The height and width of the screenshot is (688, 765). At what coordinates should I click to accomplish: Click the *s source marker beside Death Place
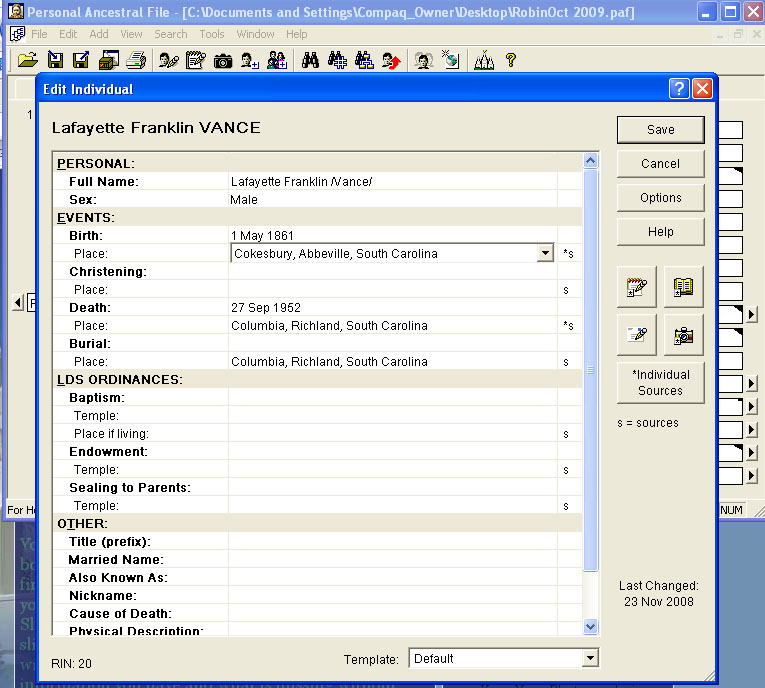[568, 325]
